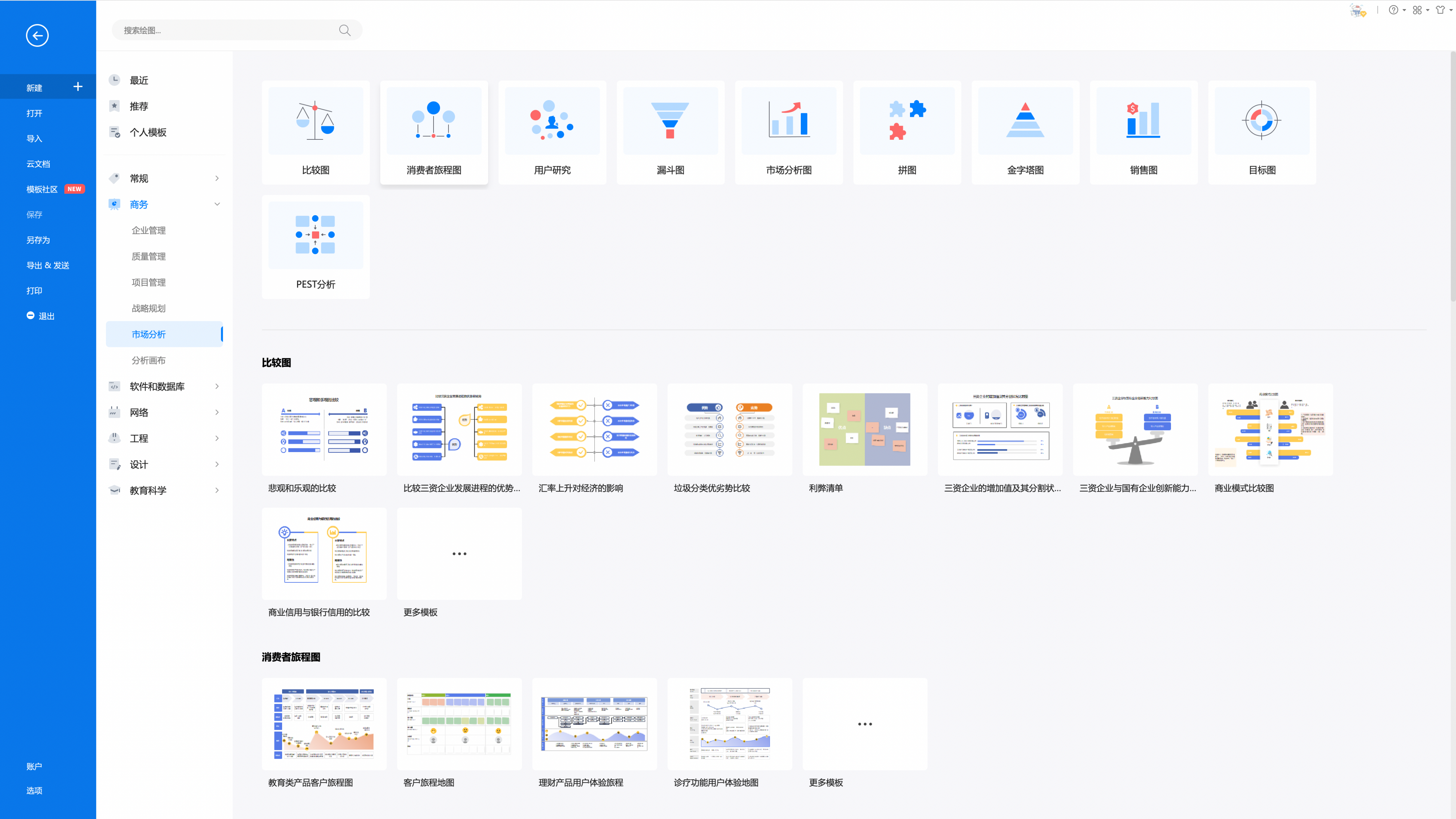
Task: Open the 悲观和乐观的比较 template thumbnail
Action: click(x=324, y=430)
